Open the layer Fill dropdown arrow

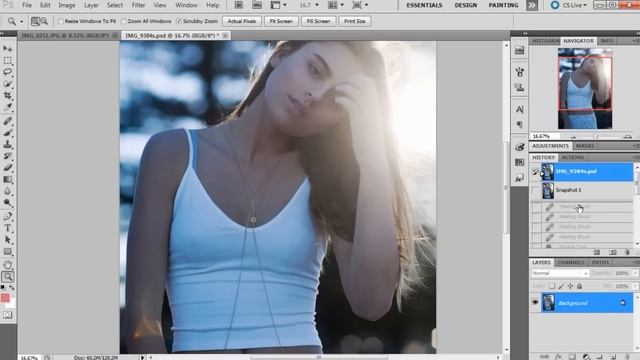point(635,286)
